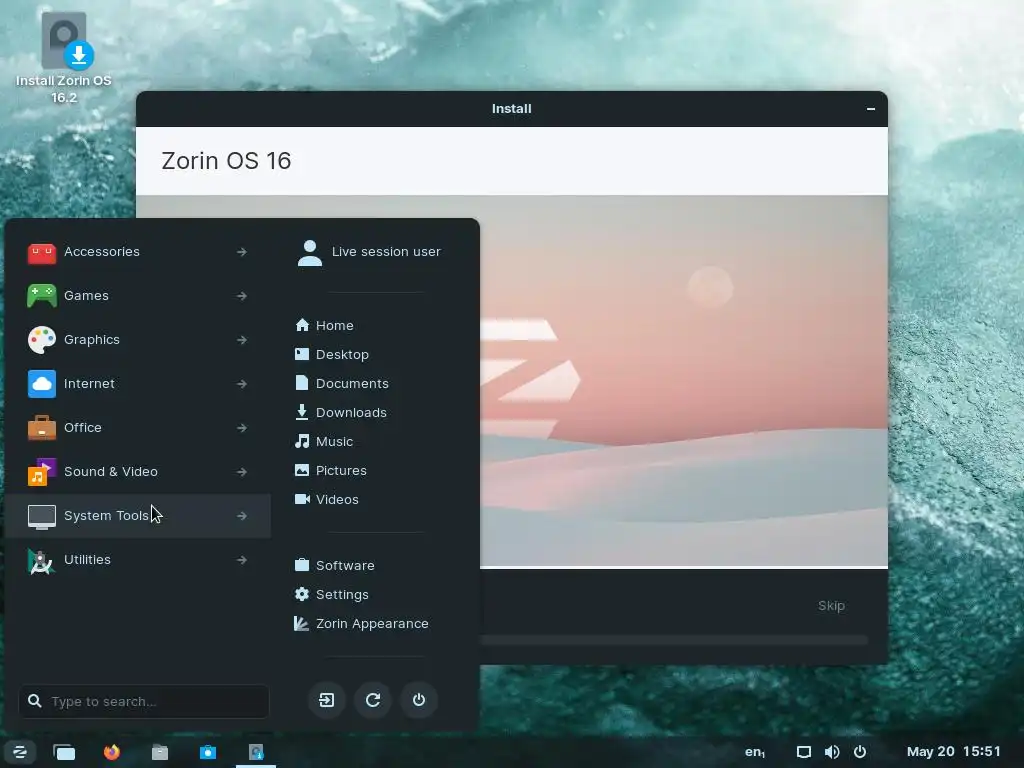Minimize the Install window
Viewport: 1024px width, 768px height.
(x=871, y=109)
